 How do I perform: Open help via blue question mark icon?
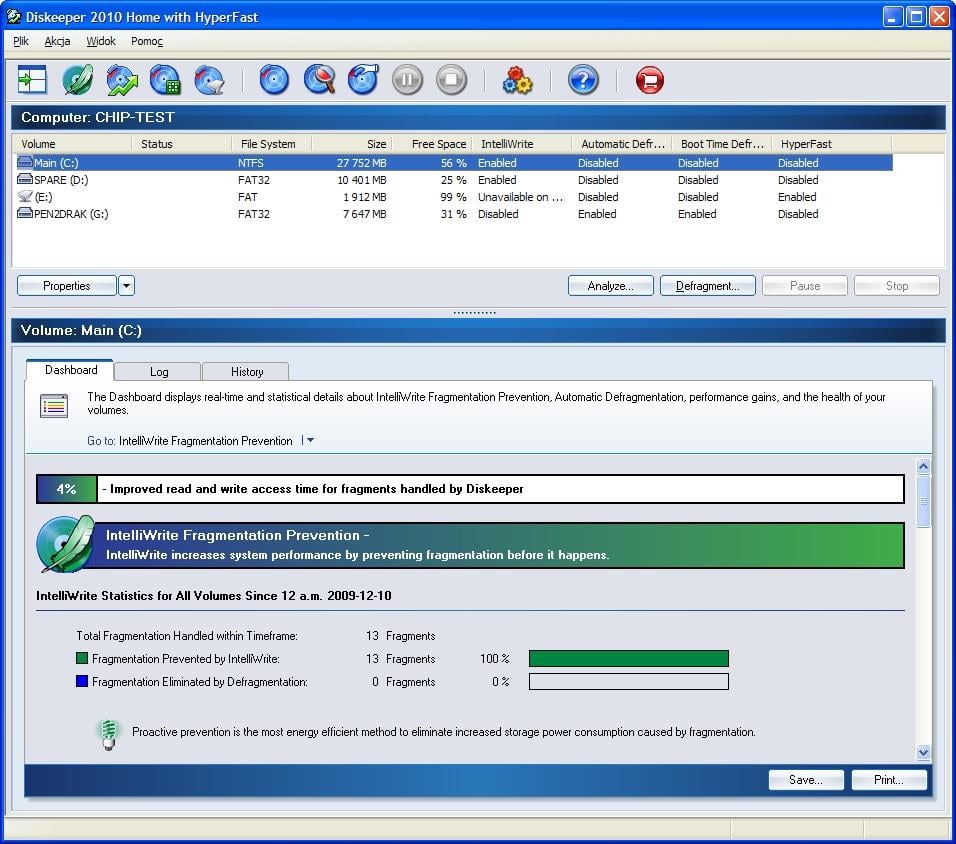(x=583, y=80)
